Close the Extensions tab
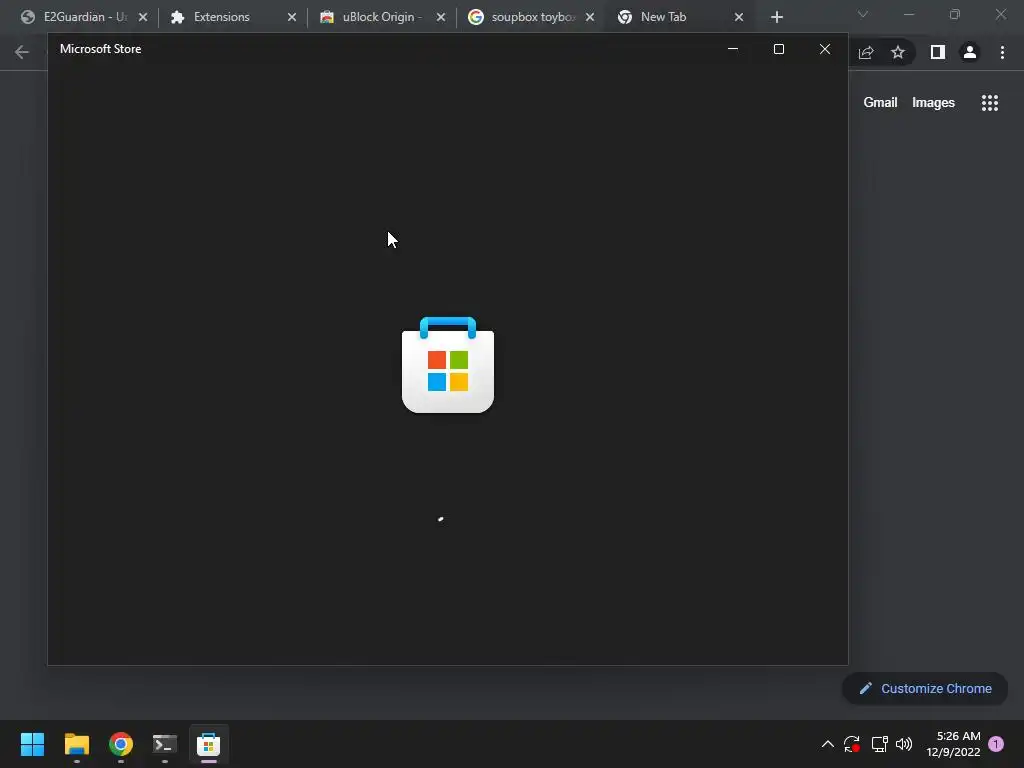Viewport: 1024px width, 768px height. pos(292,17)
